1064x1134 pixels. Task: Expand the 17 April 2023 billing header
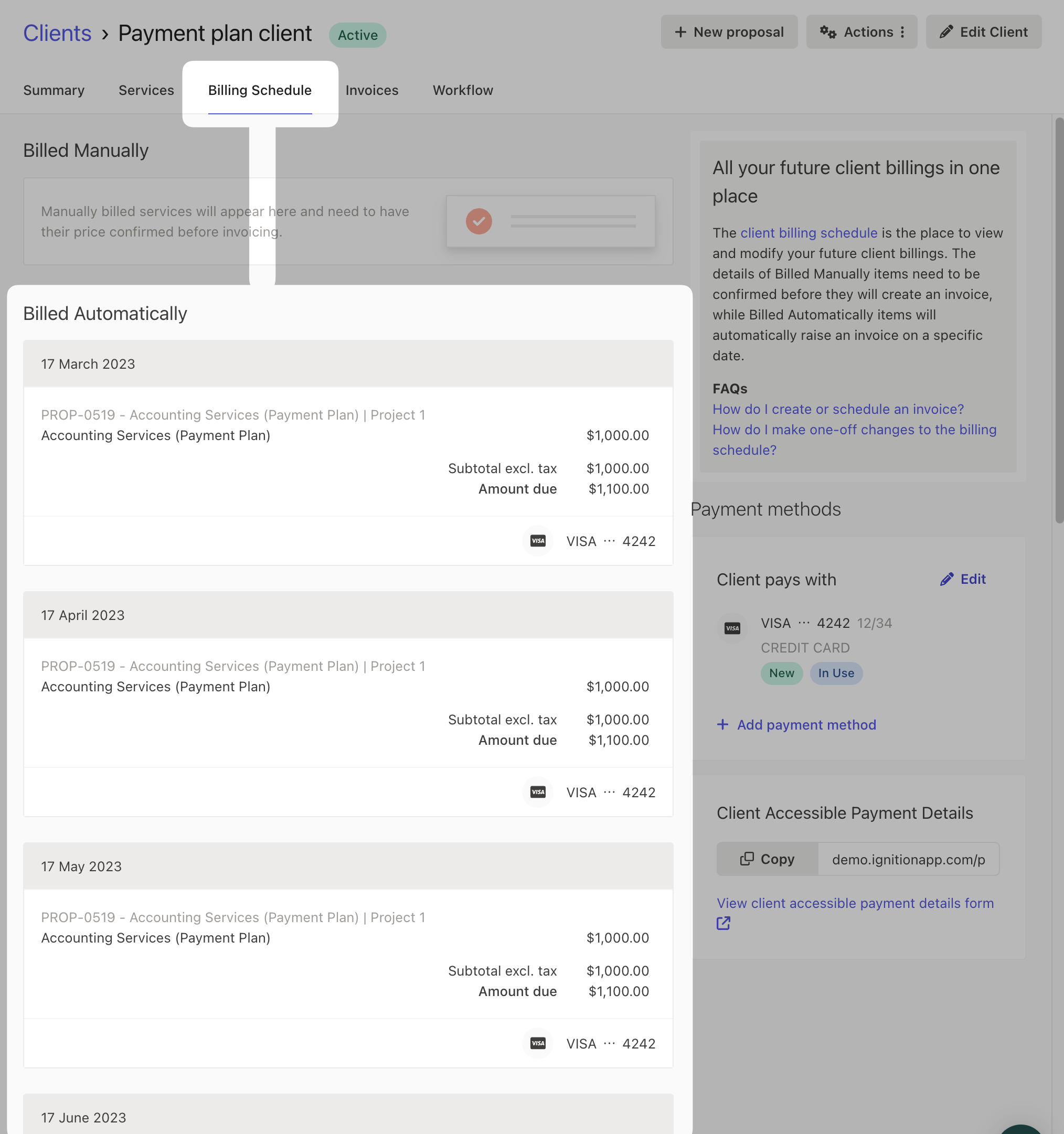point(348,615)
